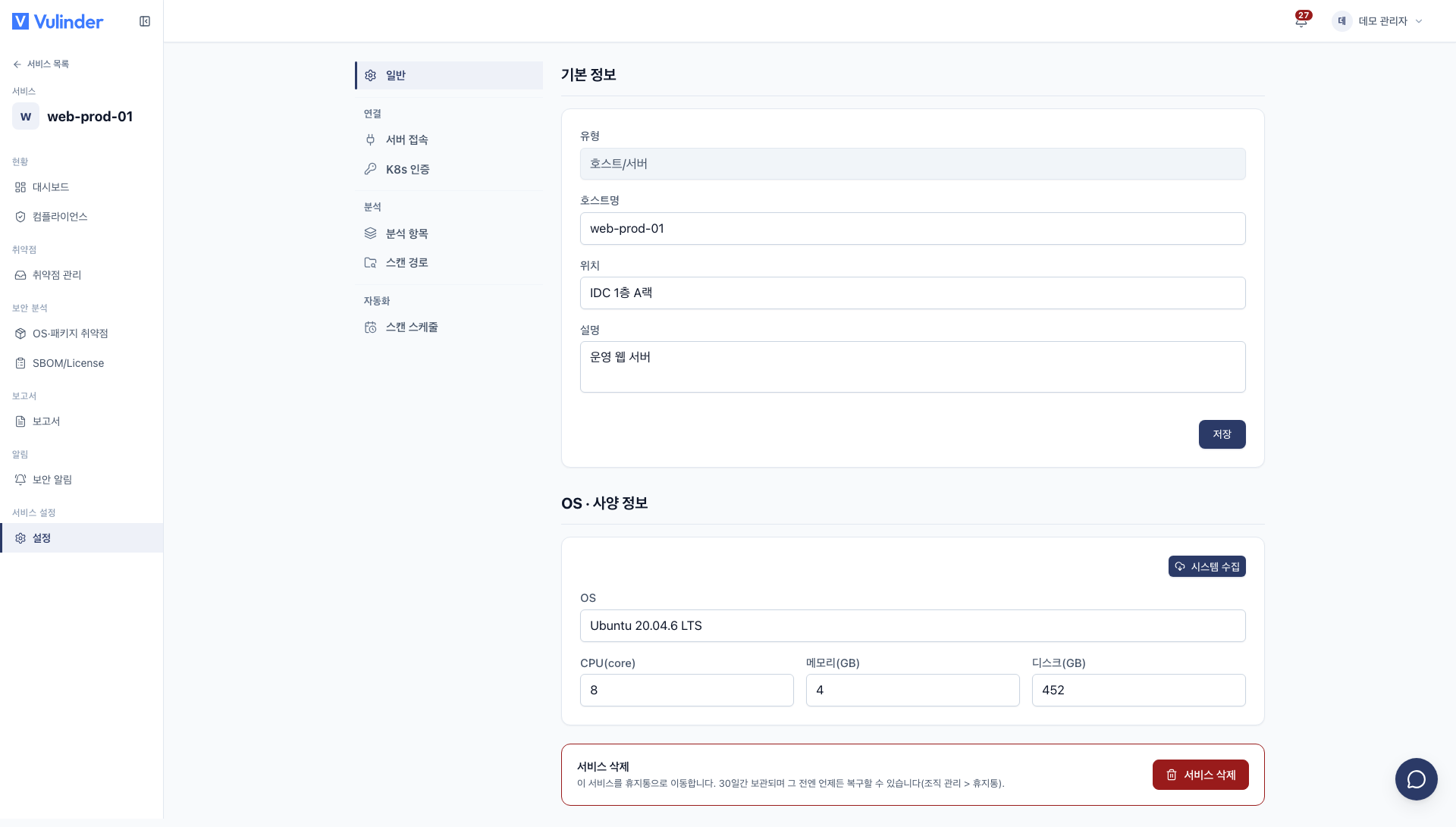Click the 취약점 관리 inbox icon
The height and width of the screenshot is (827, 1456).
coord(20,275)
